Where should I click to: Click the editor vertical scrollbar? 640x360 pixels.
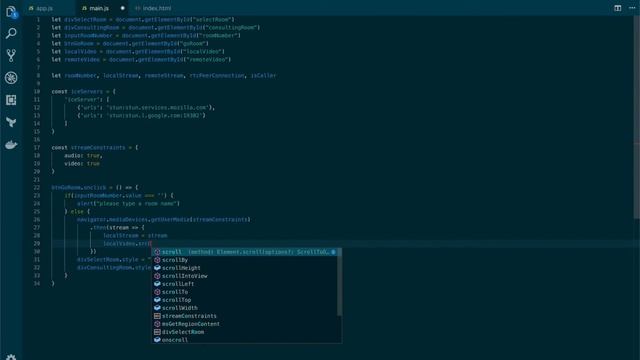[x=637, y=118]
